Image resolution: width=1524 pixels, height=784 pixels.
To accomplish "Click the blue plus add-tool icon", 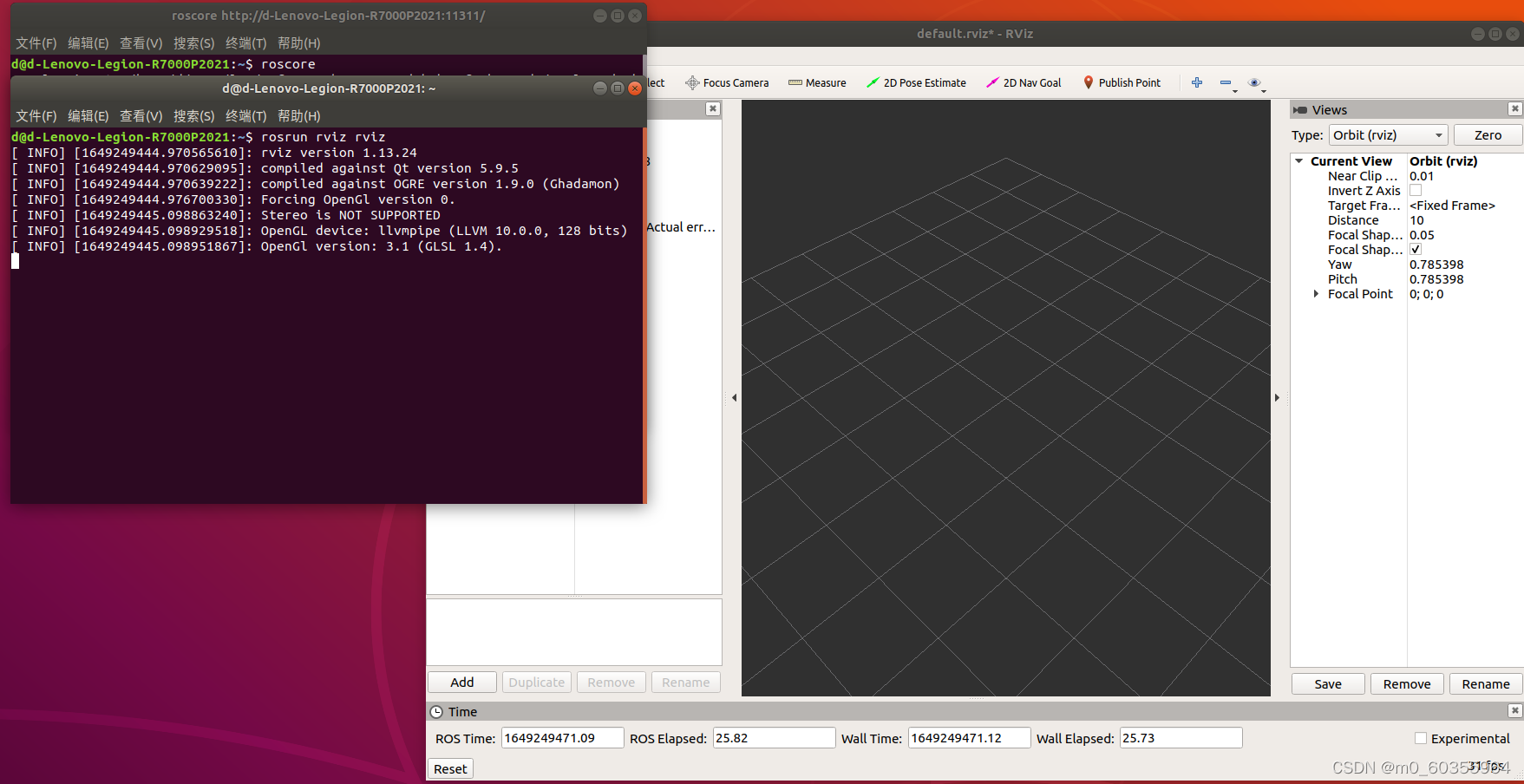I will click(x=1197, y=82).
